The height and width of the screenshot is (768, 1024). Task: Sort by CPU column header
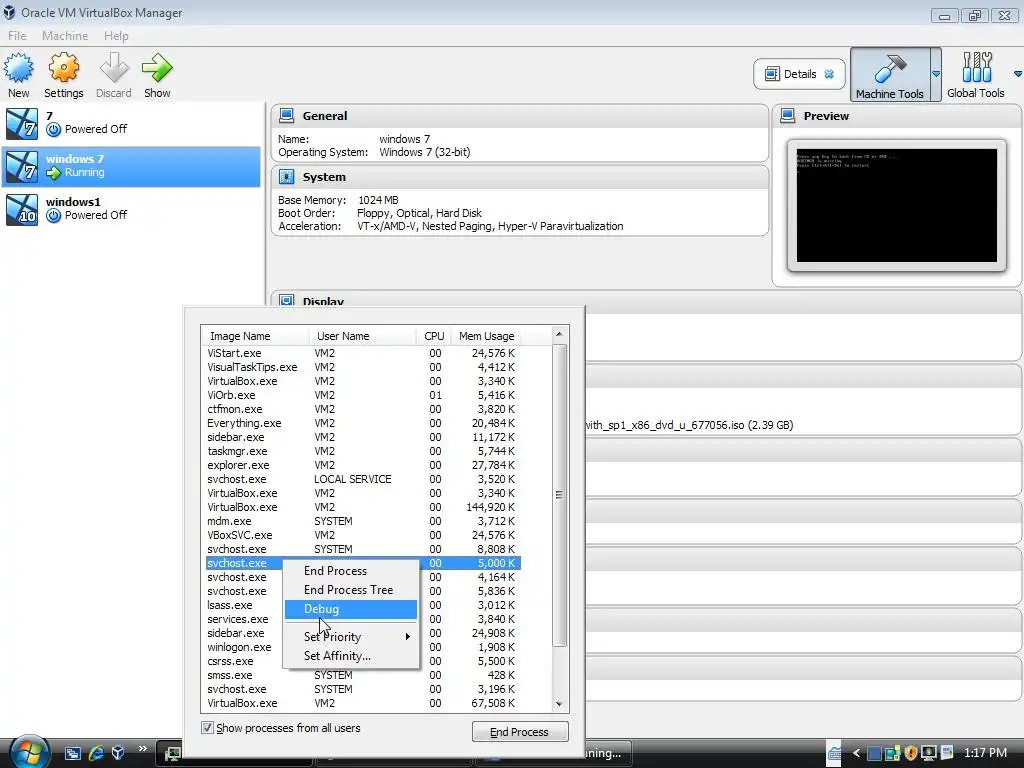434,336
